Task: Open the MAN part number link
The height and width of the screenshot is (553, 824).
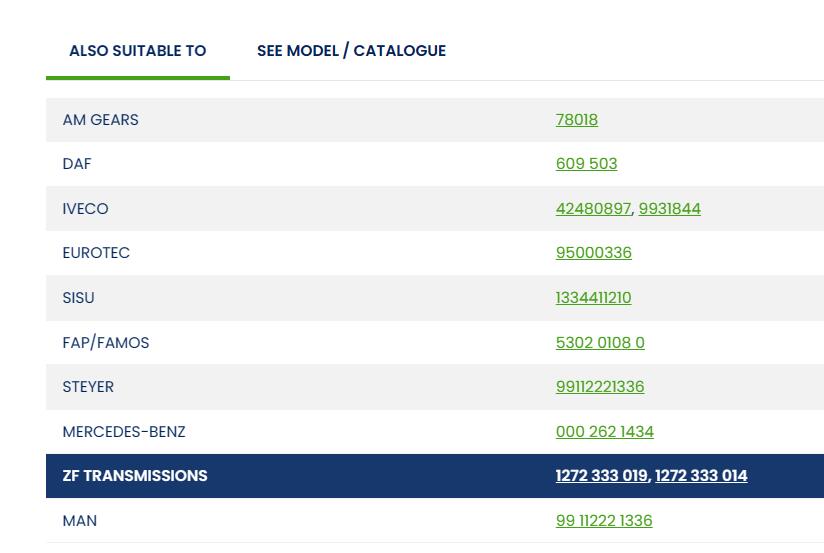Action: [x=604, y=521]
